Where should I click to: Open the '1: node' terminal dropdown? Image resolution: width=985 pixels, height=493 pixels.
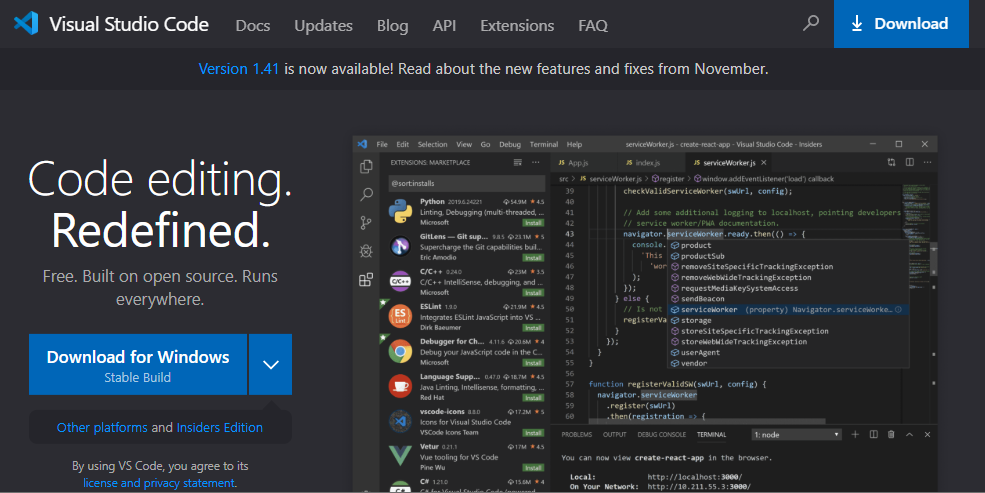797,435
